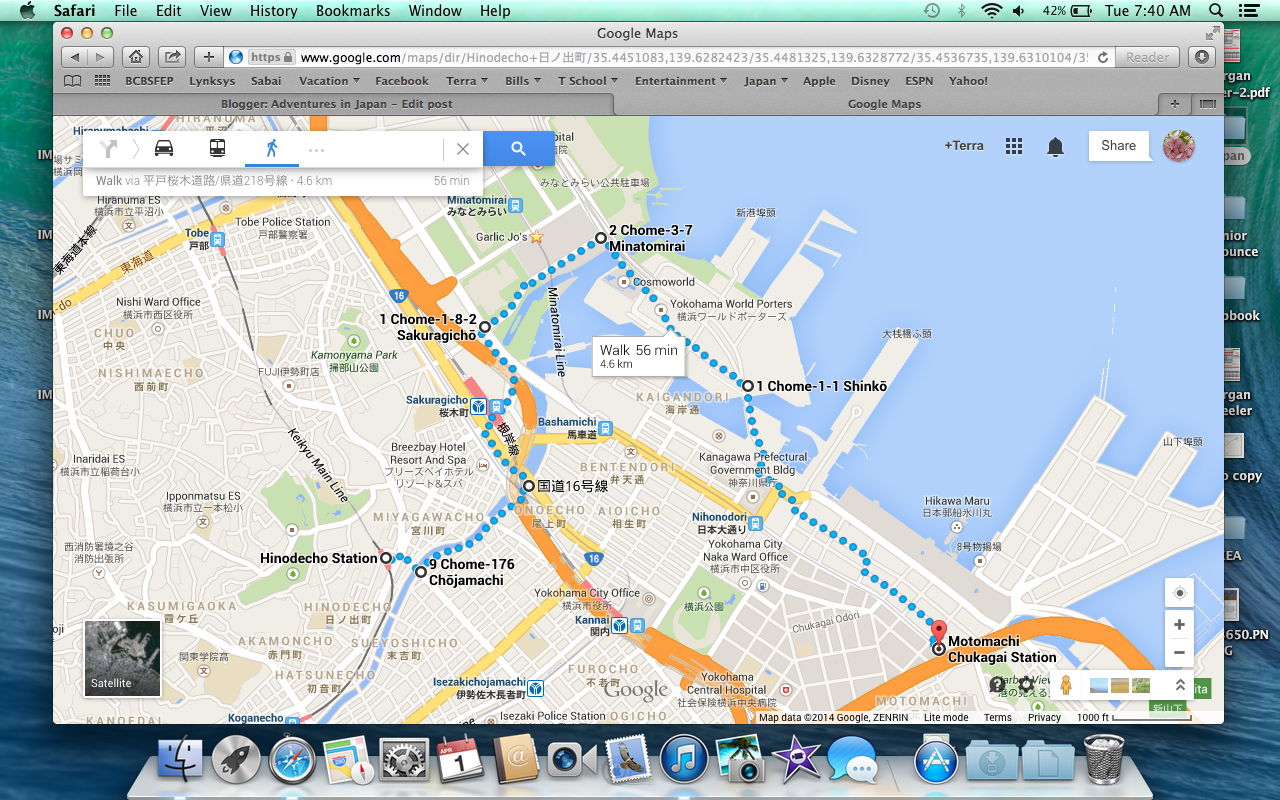Open Wi-Fi status menu
Screen dimensions: 1280x800
(991, 11)
